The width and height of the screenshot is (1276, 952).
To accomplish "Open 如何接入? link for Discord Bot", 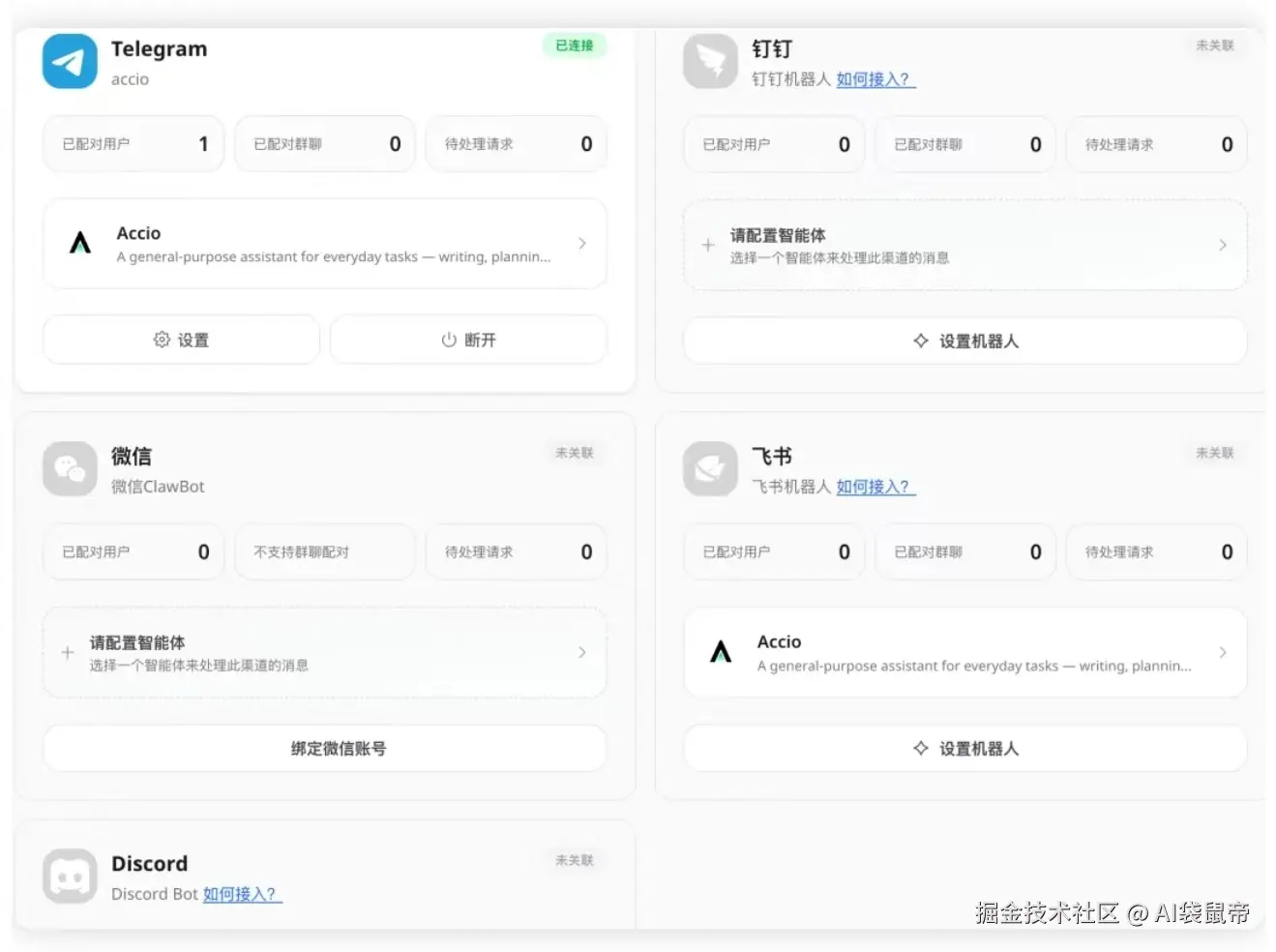I will coord(241,894).
